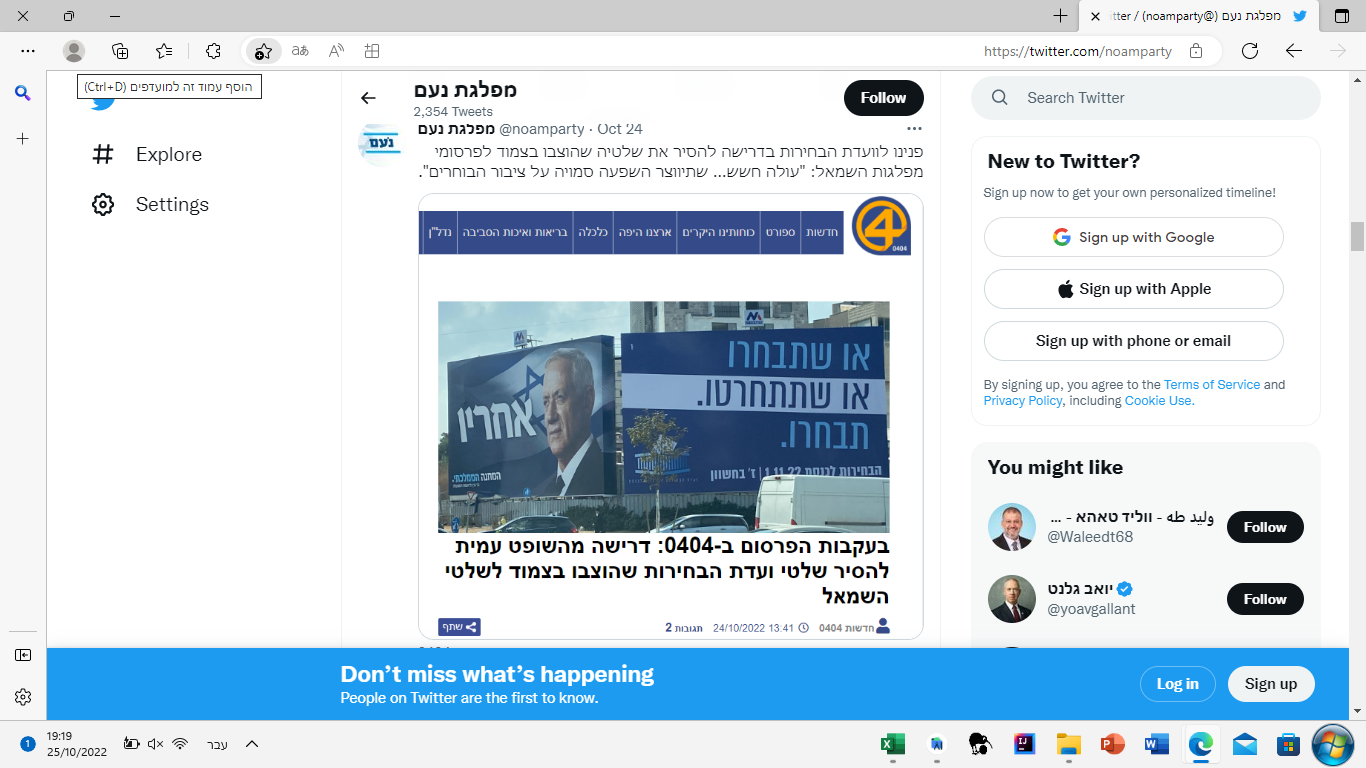Open Settings in Twitter navigation
Screen dimensions: 1366x768
150,204
